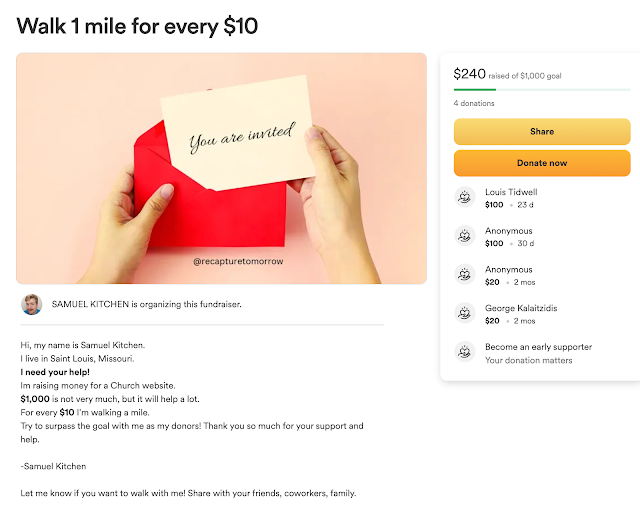Click the 4 donations count
The height and width of the screenshot is (508, 640).
point(474,103)
